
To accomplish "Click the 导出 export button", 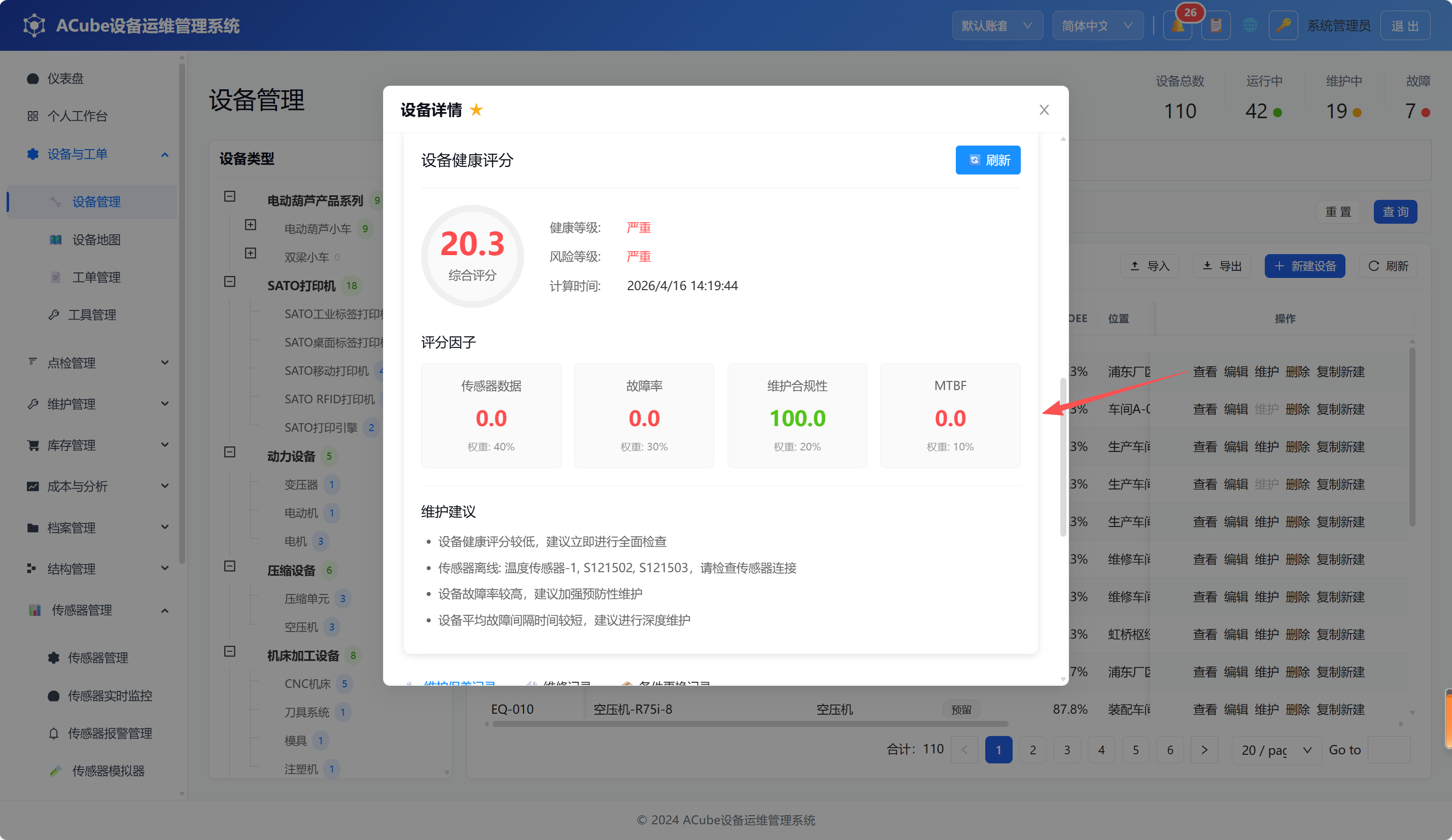I will pyautogui.click(x=1222, y=266).
